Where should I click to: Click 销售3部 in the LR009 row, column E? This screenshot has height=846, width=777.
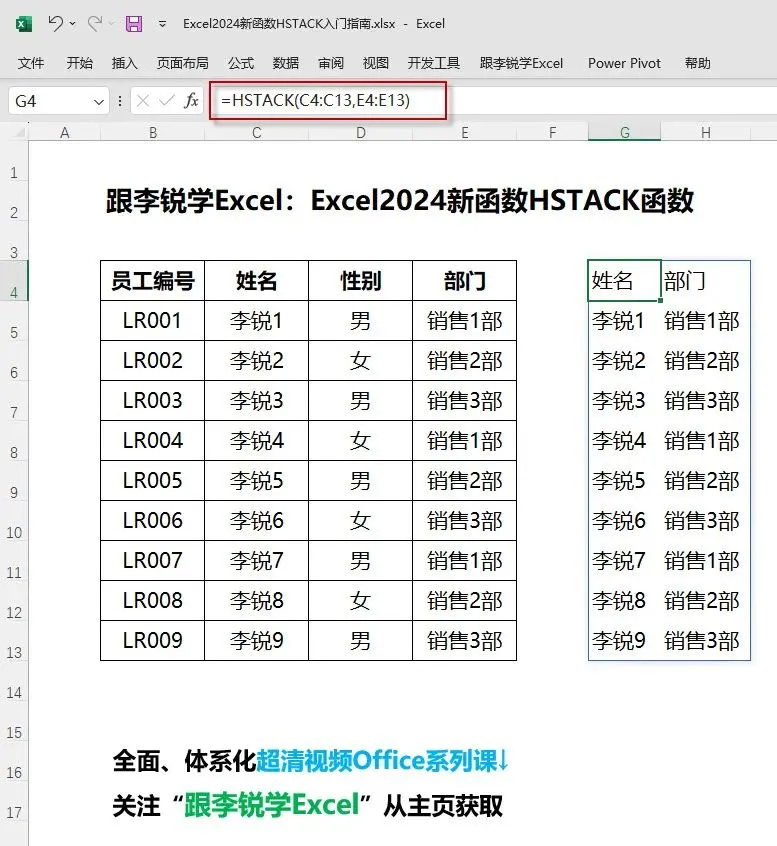[x=465, y=640]
